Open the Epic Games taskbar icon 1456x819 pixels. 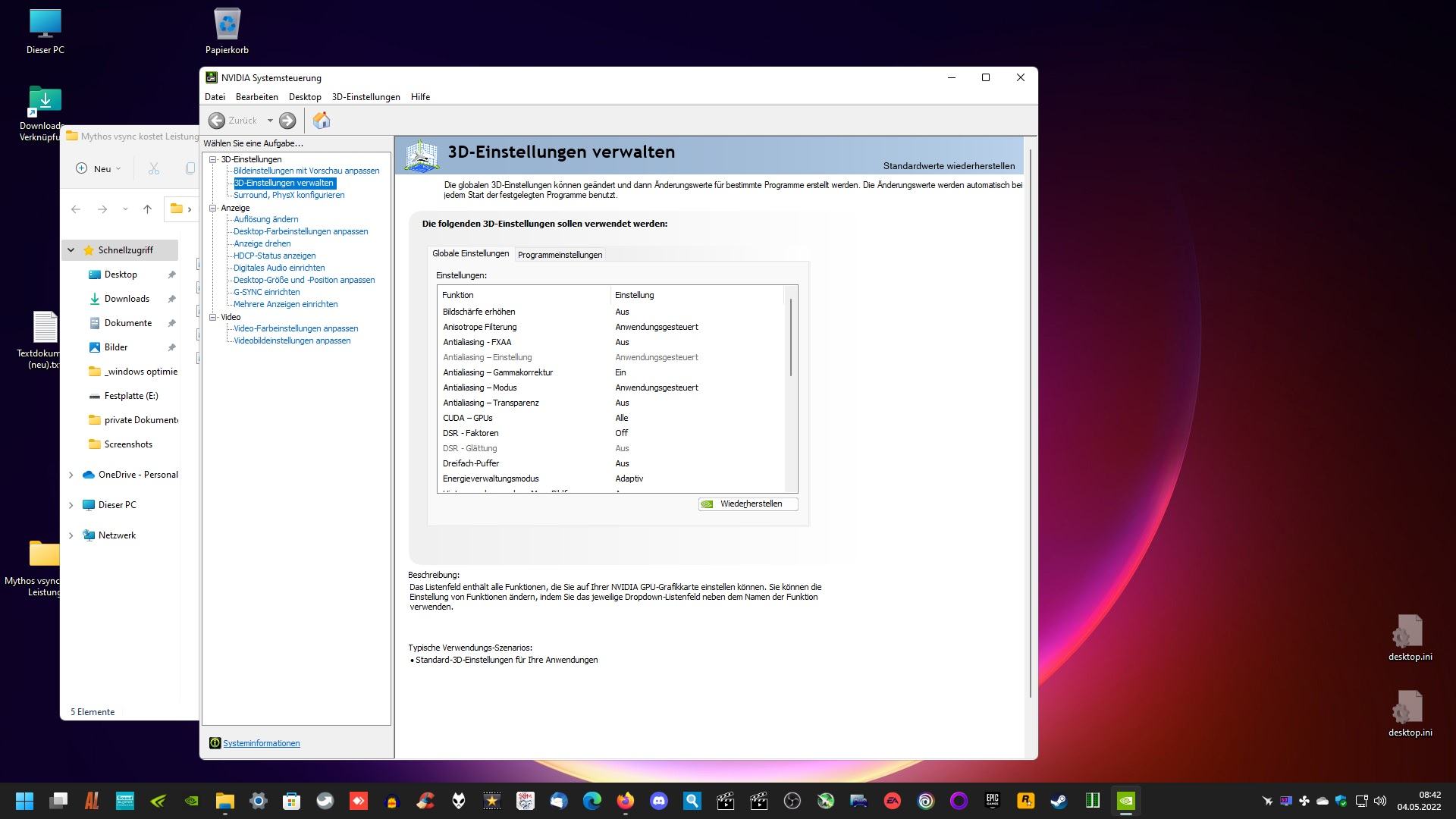(x=992, y=801)
